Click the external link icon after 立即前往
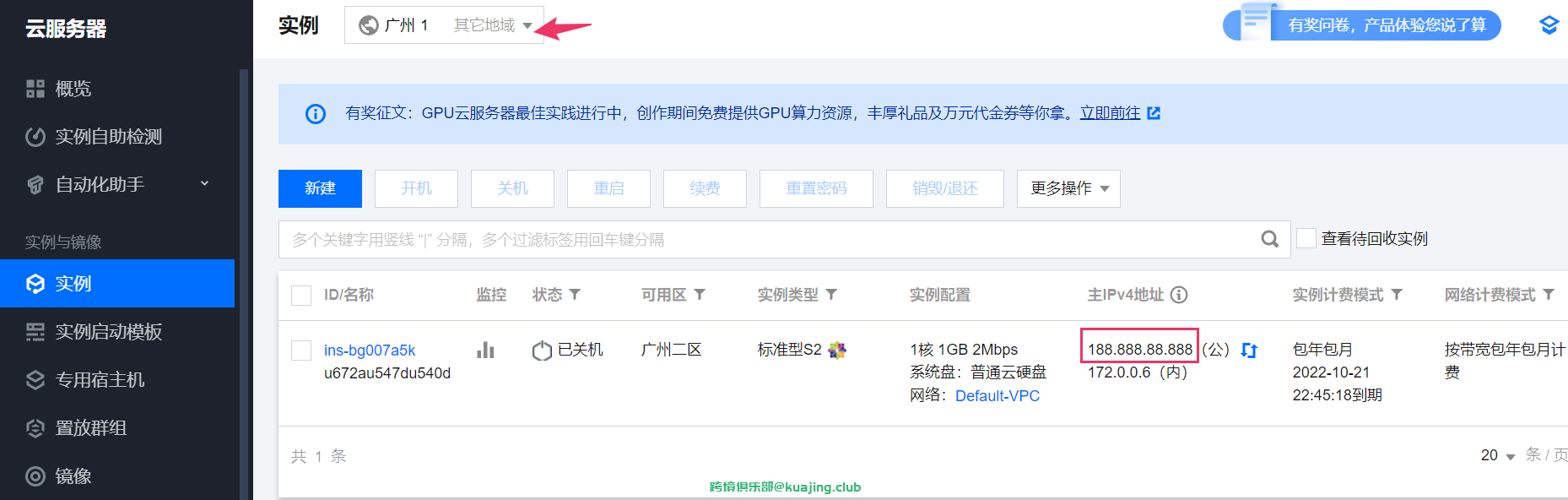The image size is (1568, 500). (x=1154, y=113)
